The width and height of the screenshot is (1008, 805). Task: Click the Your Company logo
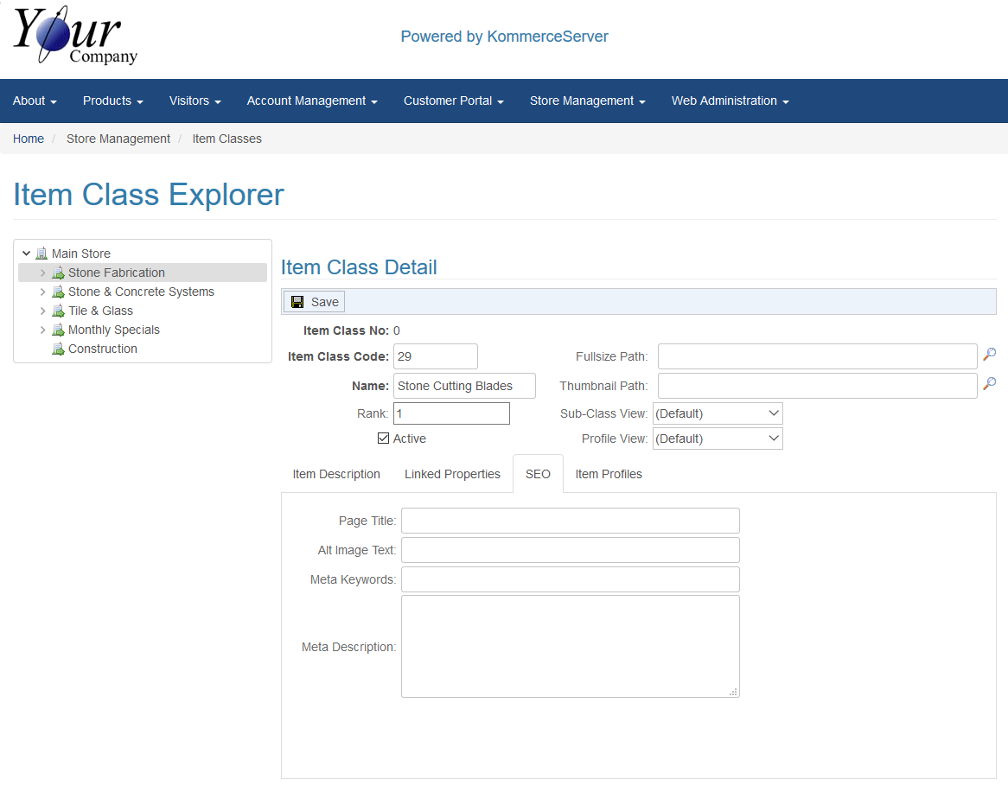coord(75,36)
